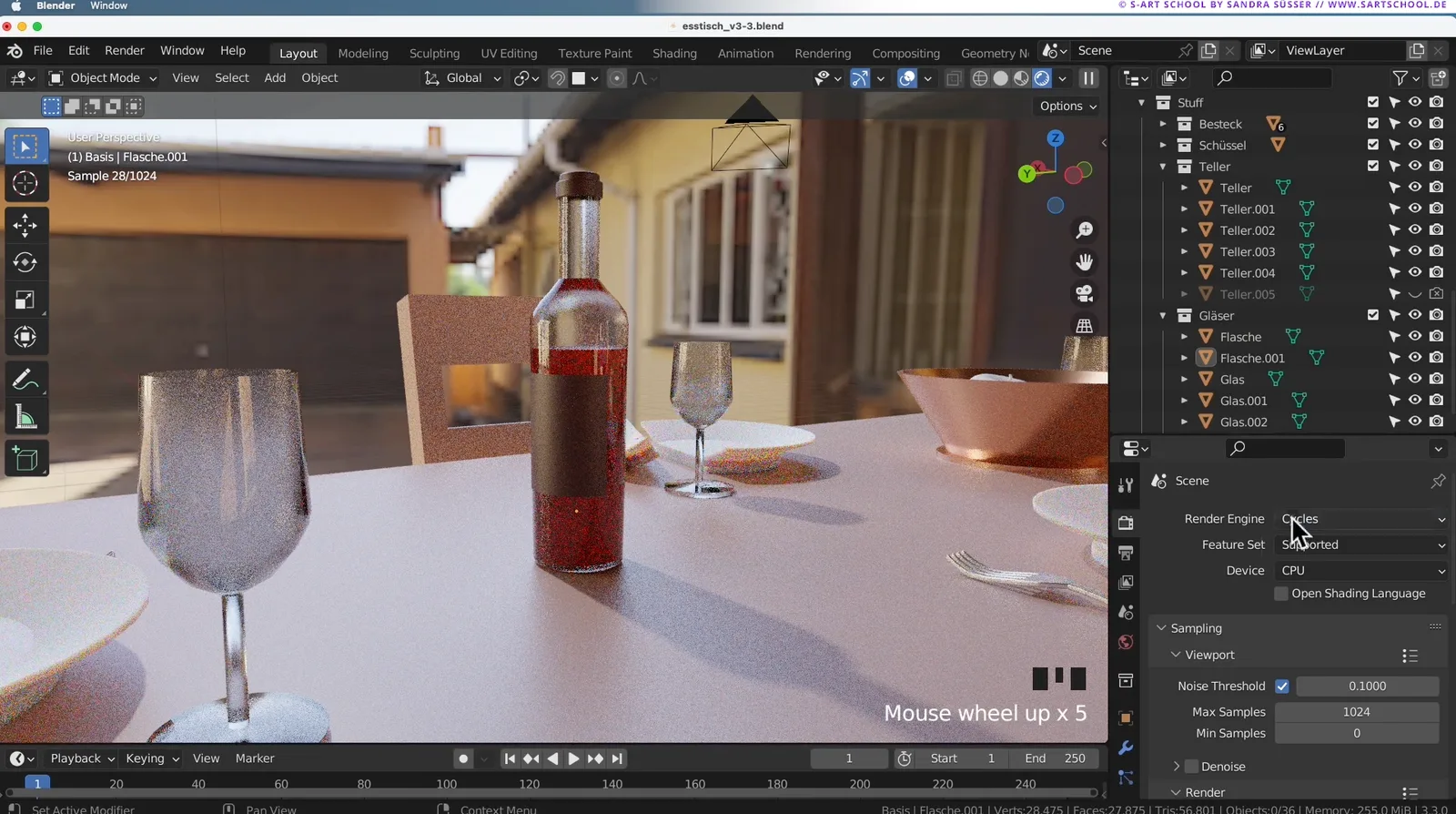
Task: Open the Modifier wrench properties tab
Action: coord(1126,748)
